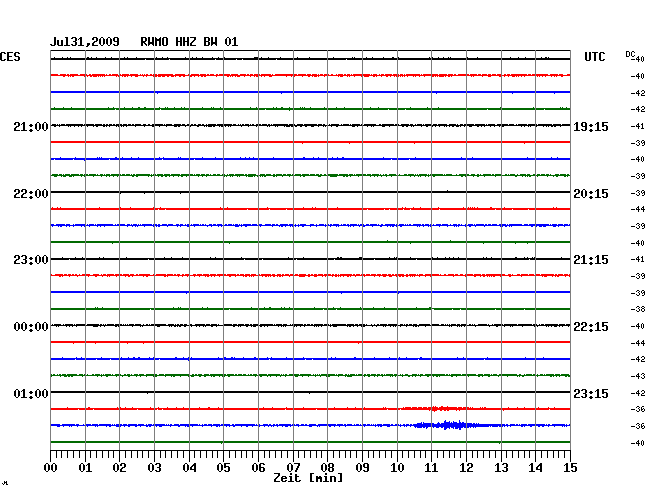
Task: Click the Zeit [min] axis title
Action: coord(308,478)
